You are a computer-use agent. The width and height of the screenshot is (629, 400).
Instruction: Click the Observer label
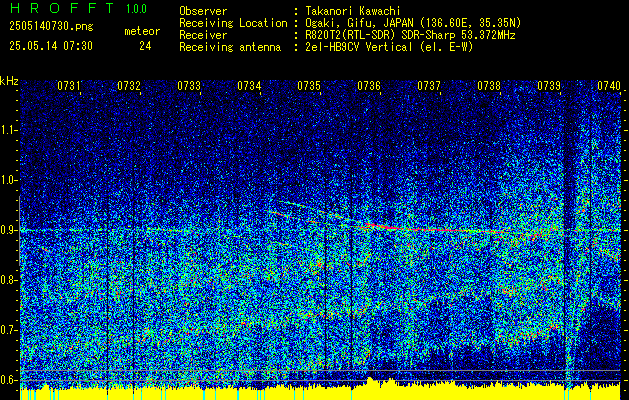[203, 11]
